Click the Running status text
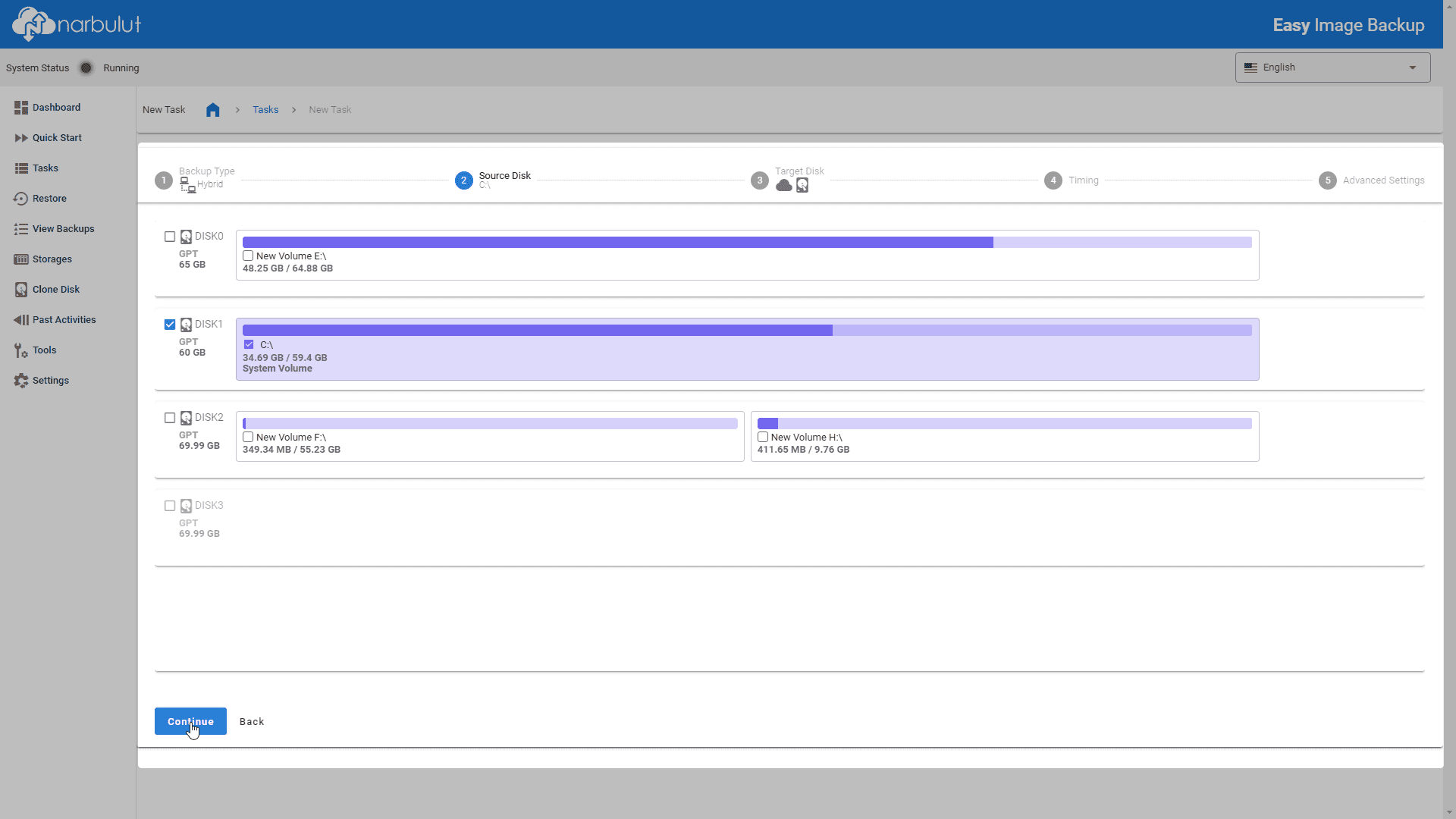 121,68
